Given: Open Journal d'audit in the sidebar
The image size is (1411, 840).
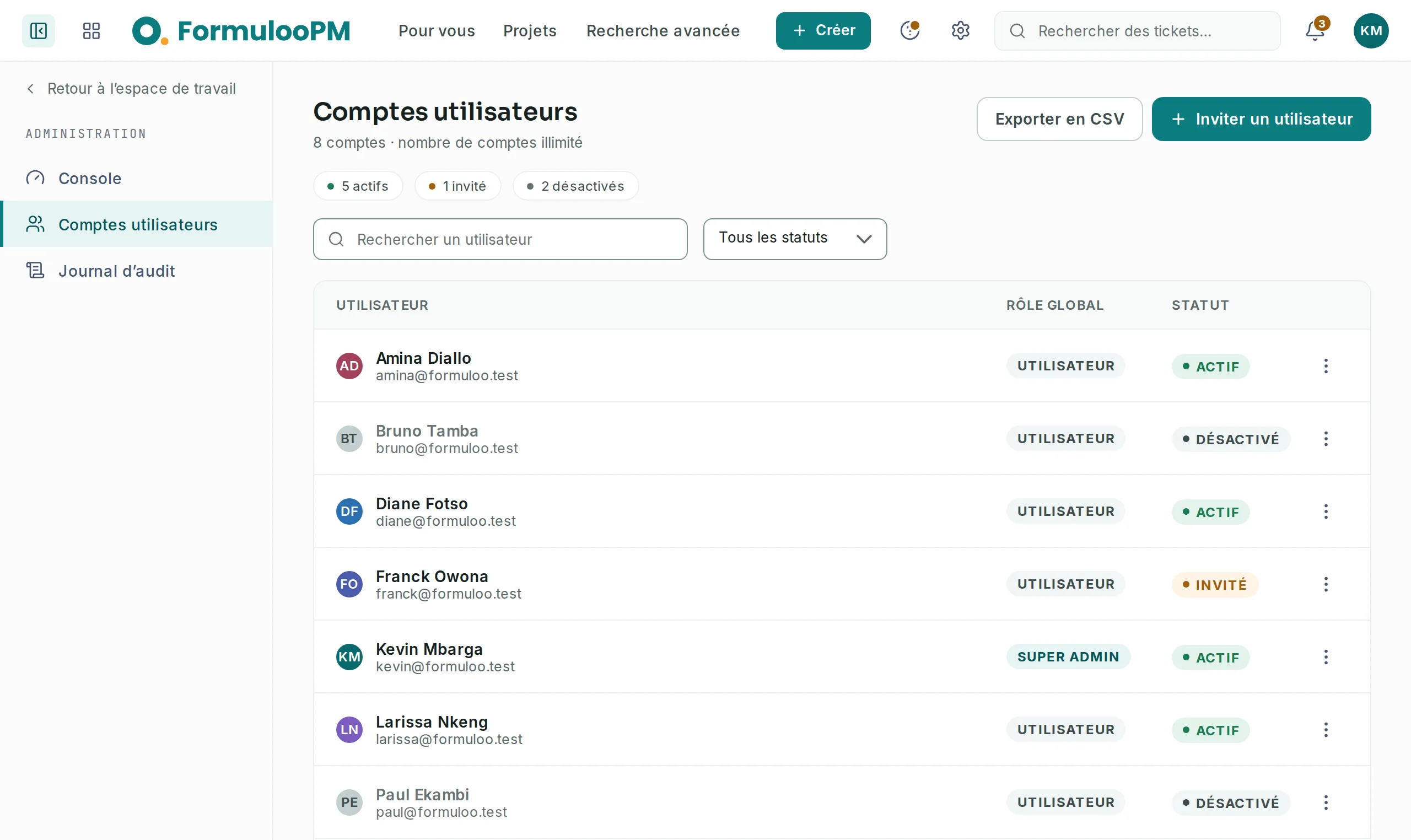Looking at the screenshot, I should pos(136,271).
